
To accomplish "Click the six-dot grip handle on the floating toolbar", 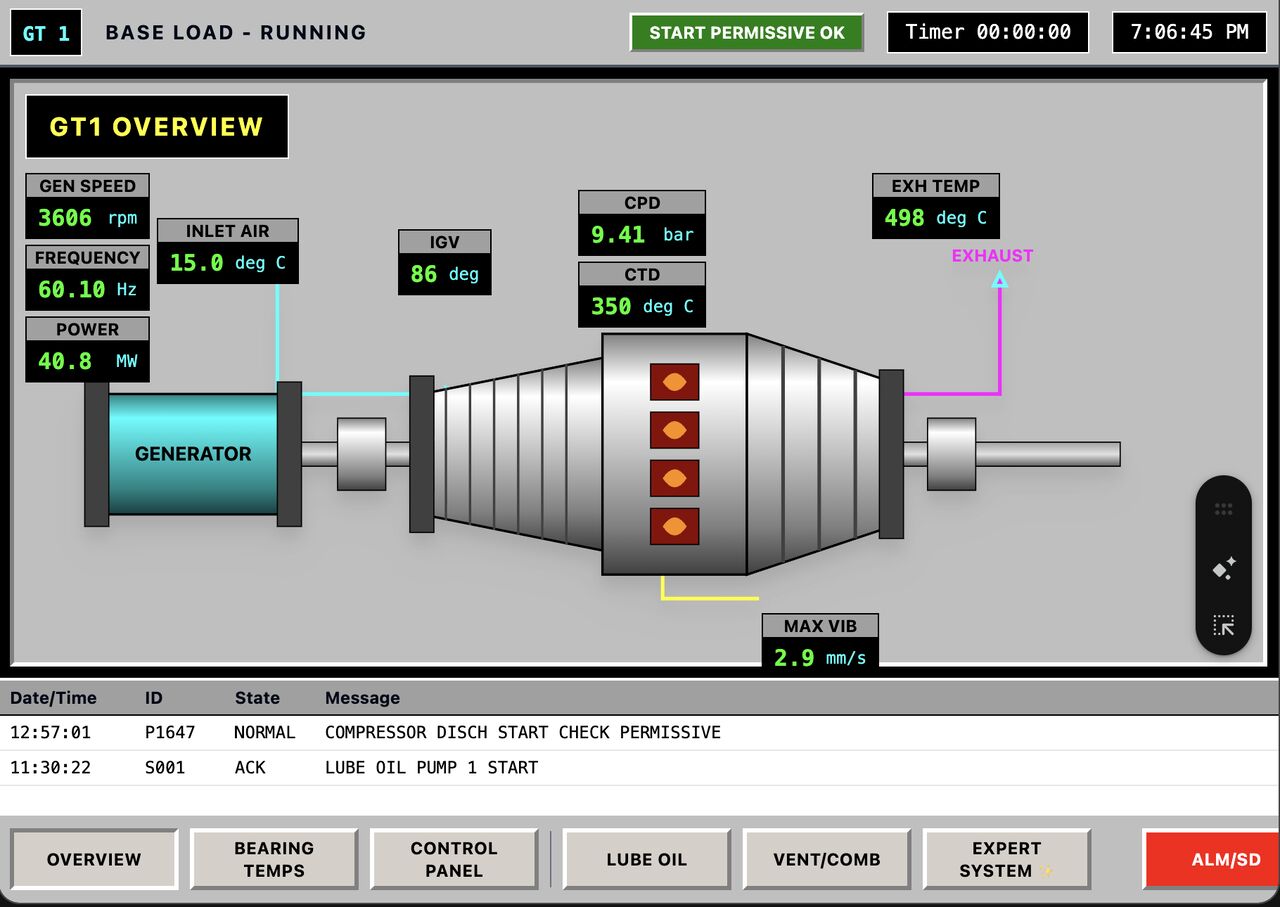I will click(1223, 509).
